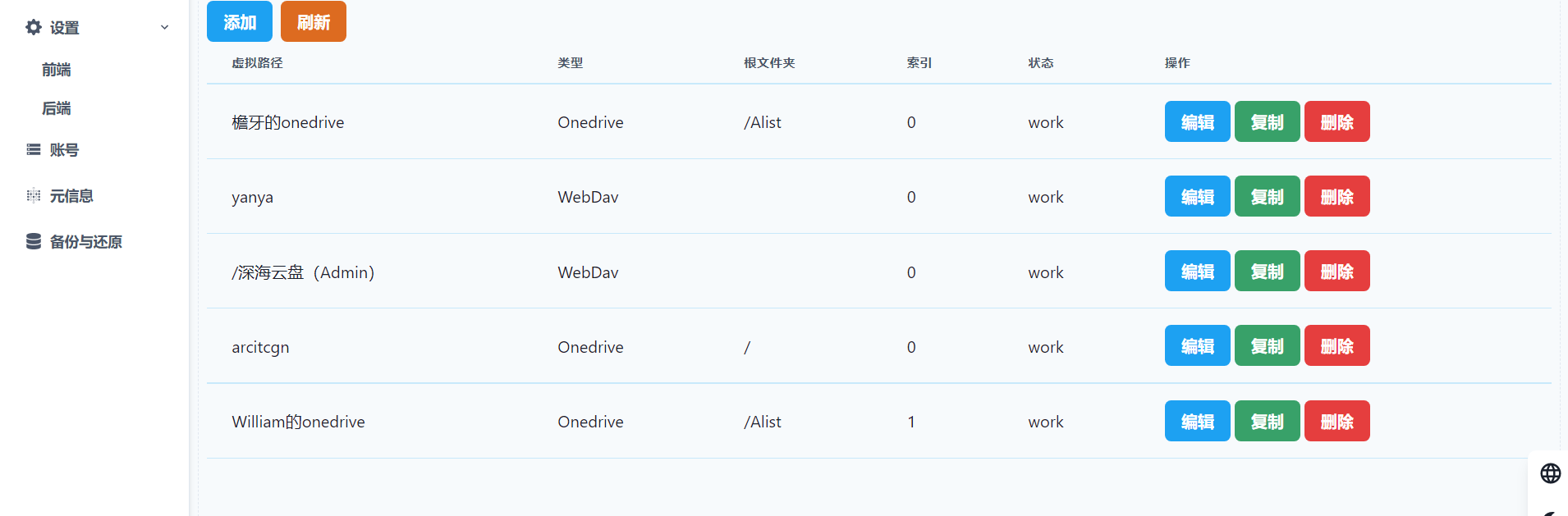The width and height of the screenshot is (1568, 516).
Task: Click the WebDav type in /深海云盘 (Admin) row
Action: pyautogui.click(x=588, y=272)
